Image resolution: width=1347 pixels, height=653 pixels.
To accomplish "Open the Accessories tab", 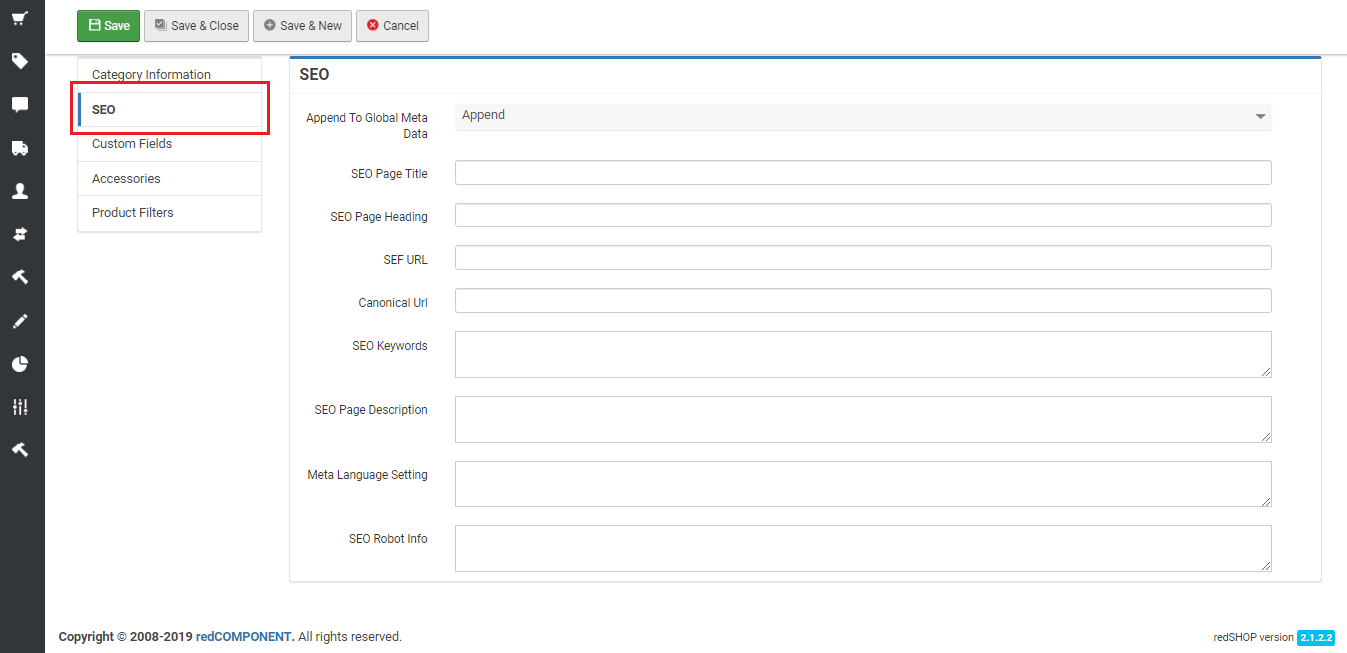I will [169, 179].
